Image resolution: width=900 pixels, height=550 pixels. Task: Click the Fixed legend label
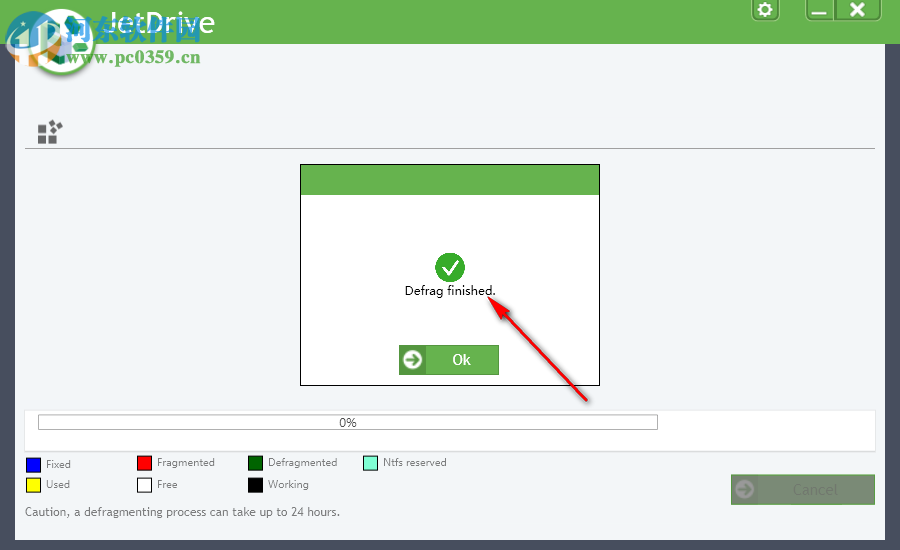point(59,464)
